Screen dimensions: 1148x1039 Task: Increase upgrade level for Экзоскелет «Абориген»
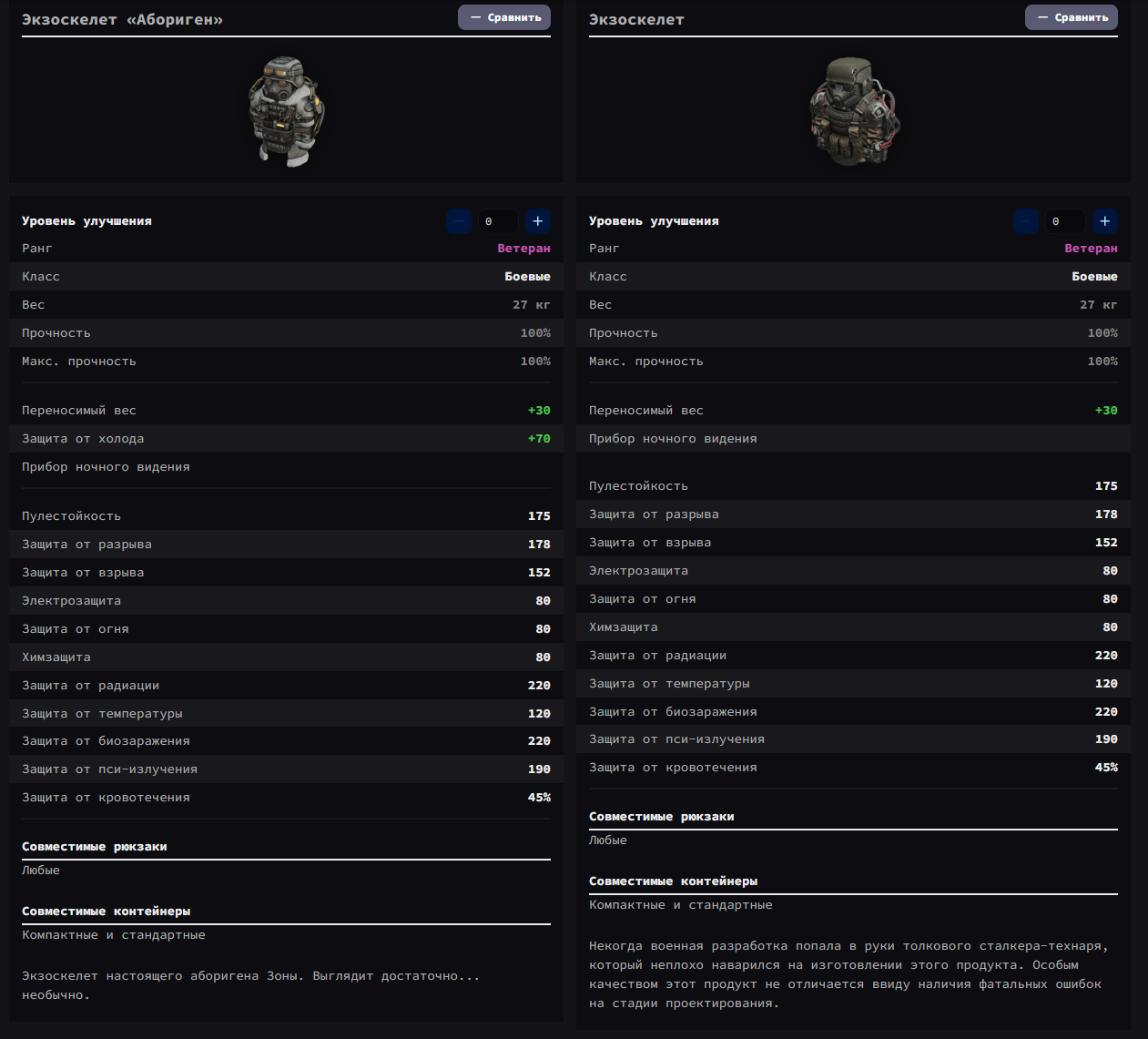538,221
